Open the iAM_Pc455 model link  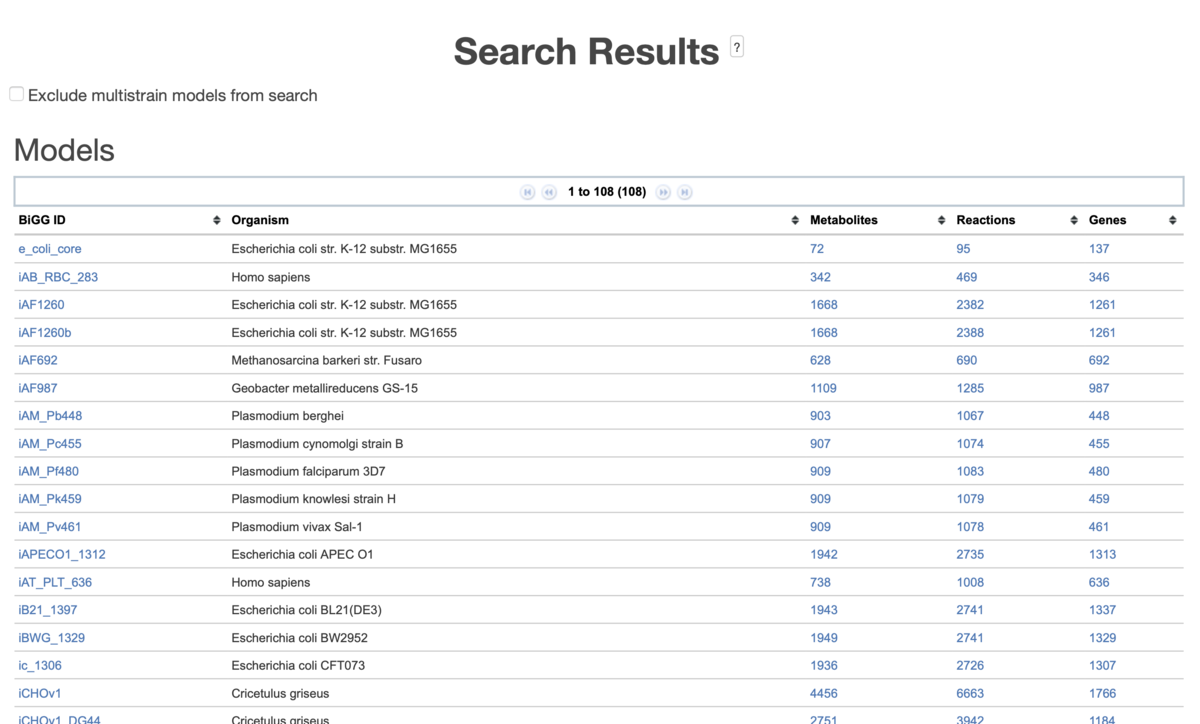tap(50, 444)
